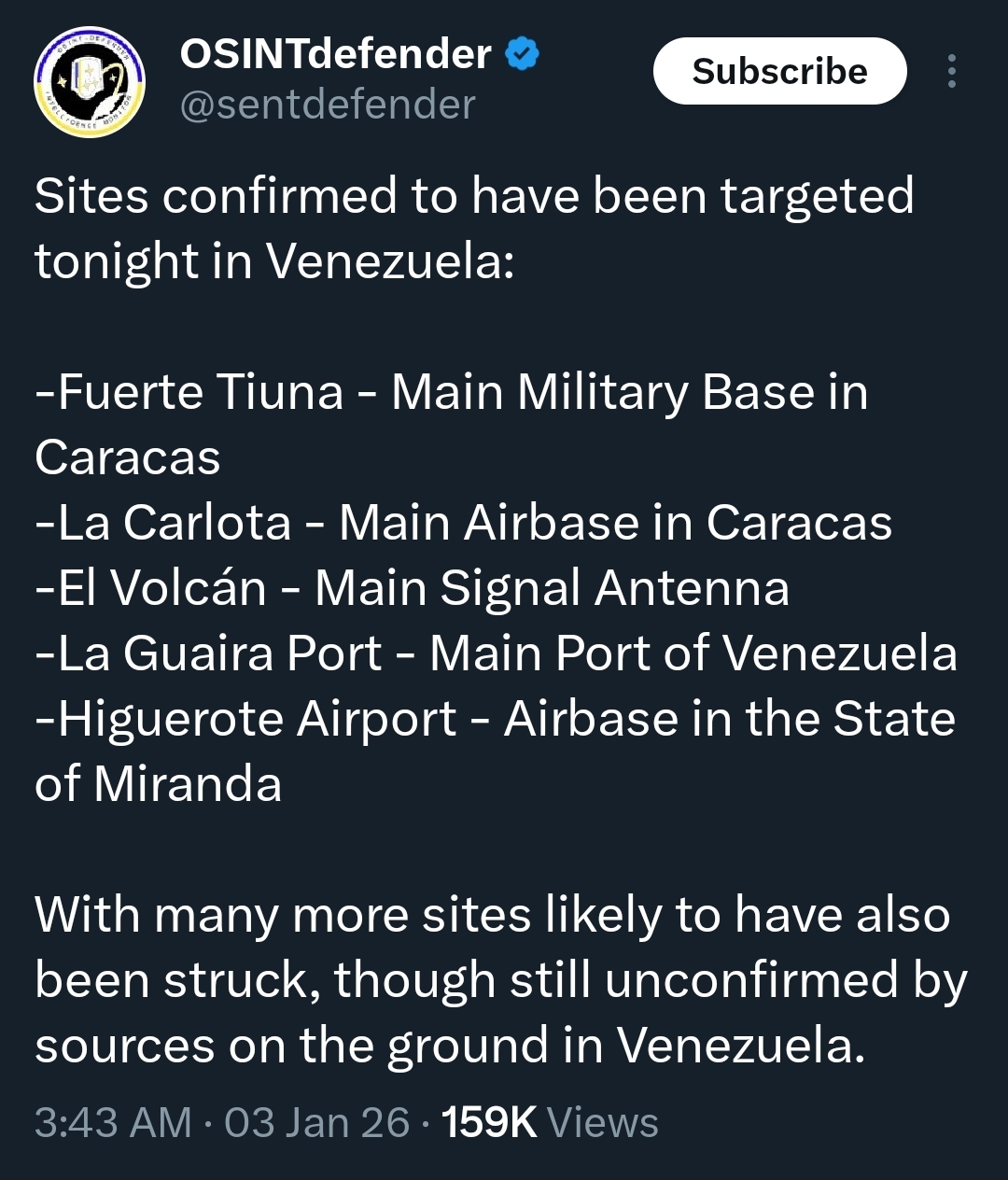
Task: Click the "of Miranda" text
Action: [159, 784]
